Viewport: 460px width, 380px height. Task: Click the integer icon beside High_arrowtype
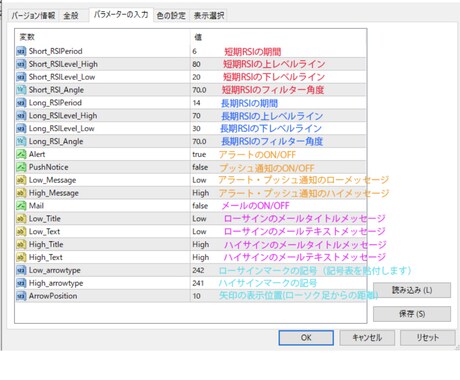(21, 283)
